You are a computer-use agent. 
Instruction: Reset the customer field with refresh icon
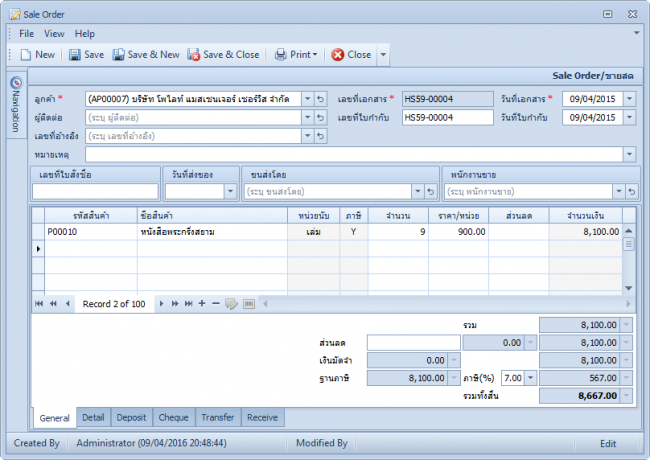coord(320,99)
